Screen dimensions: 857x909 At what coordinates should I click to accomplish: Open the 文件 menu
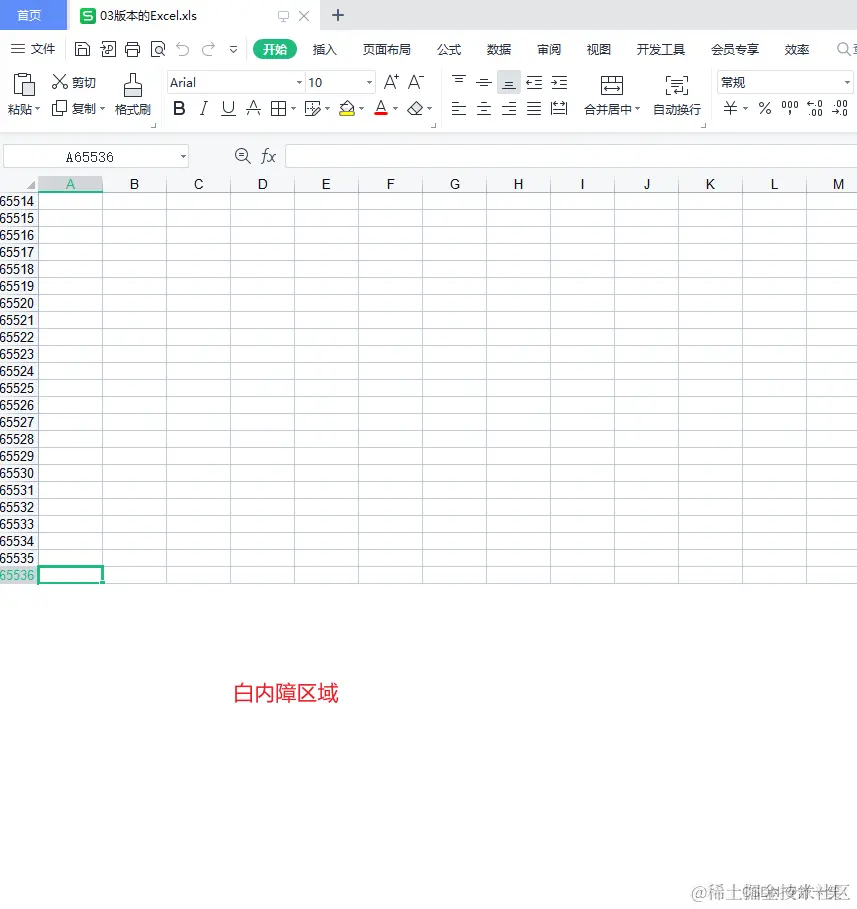coord(34,49)
